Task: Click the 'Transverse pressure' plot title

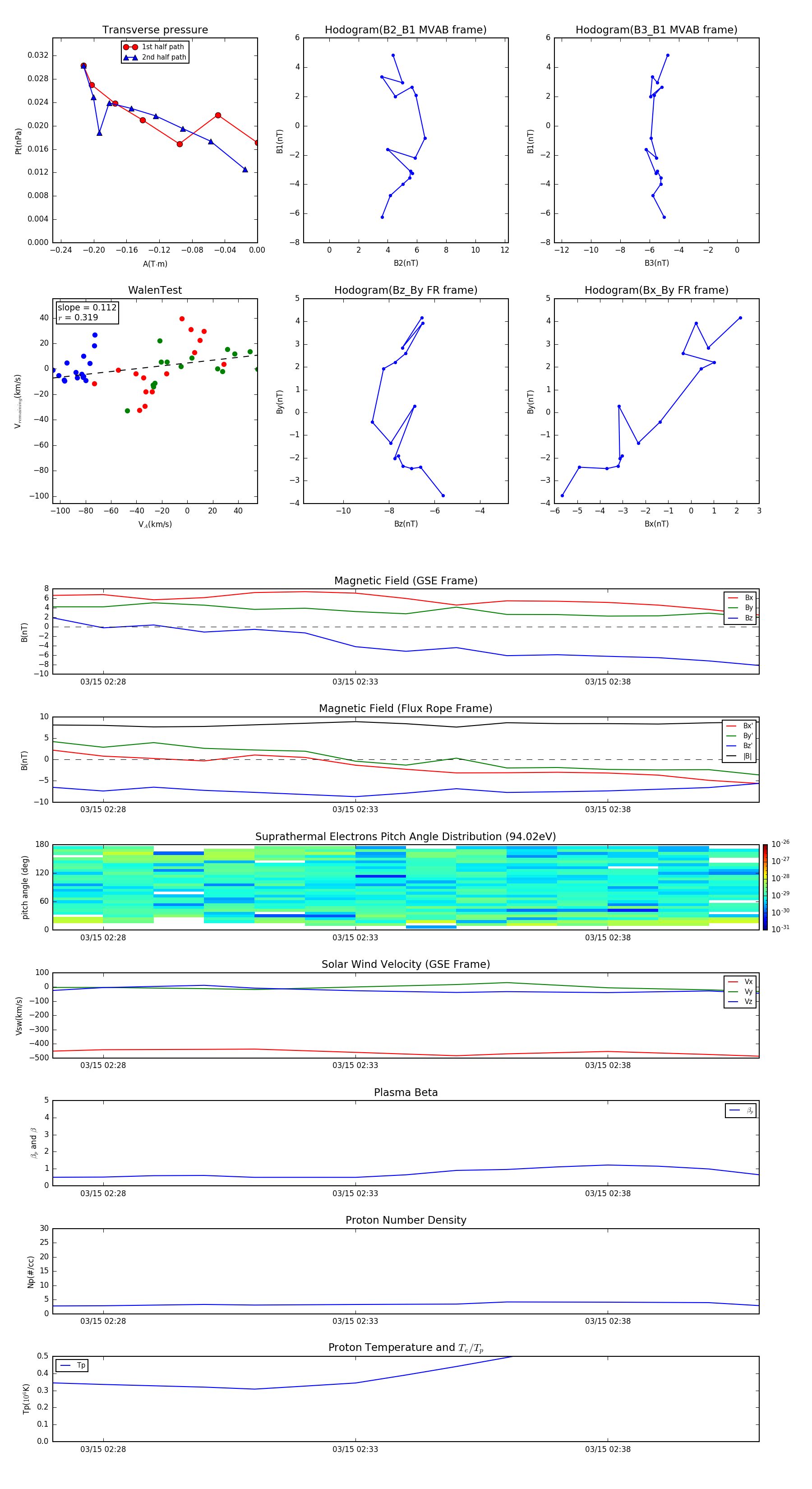Action: pos(155,30)
